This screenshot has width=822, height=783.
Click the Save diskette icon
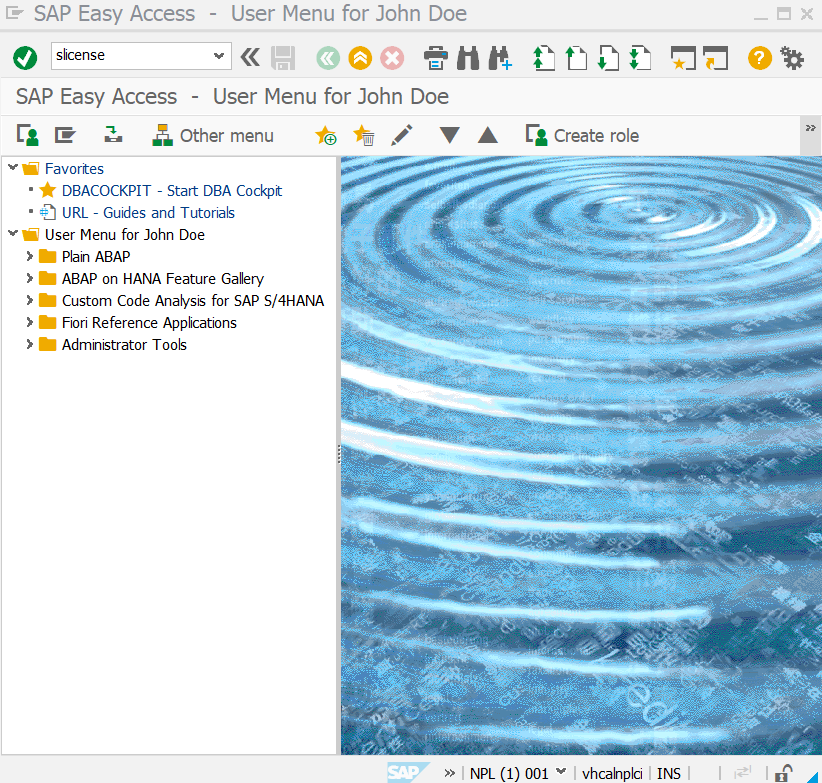[283, 58]
